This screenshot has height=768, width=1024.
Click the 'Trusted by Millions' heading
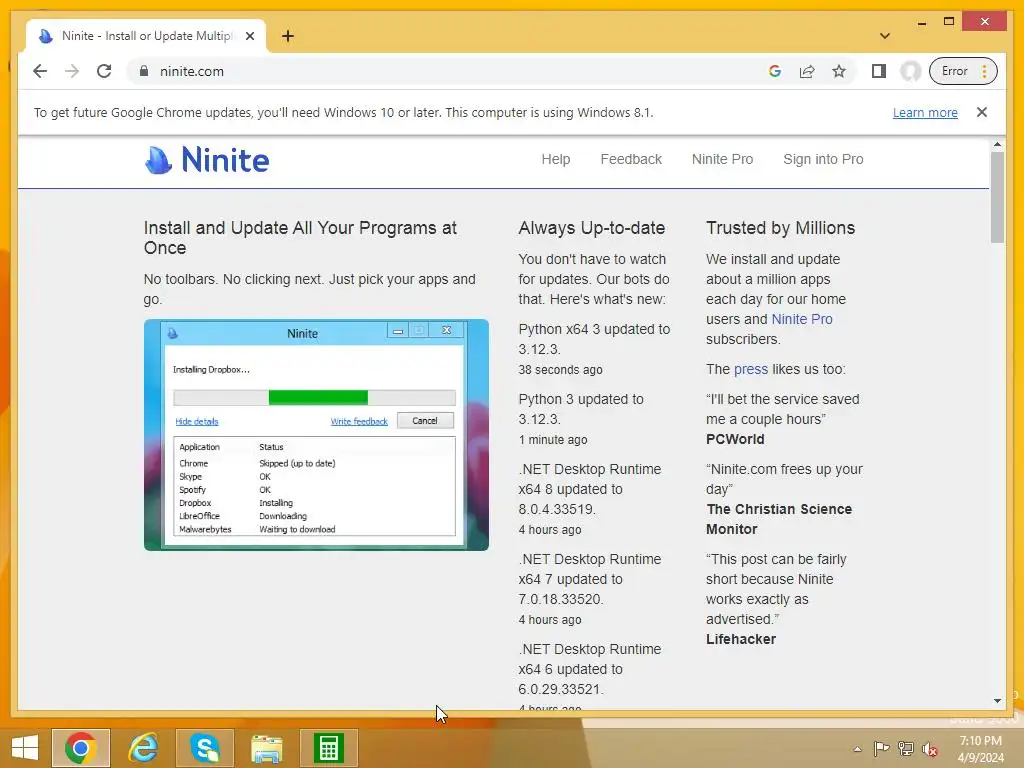tap(780, 228)
